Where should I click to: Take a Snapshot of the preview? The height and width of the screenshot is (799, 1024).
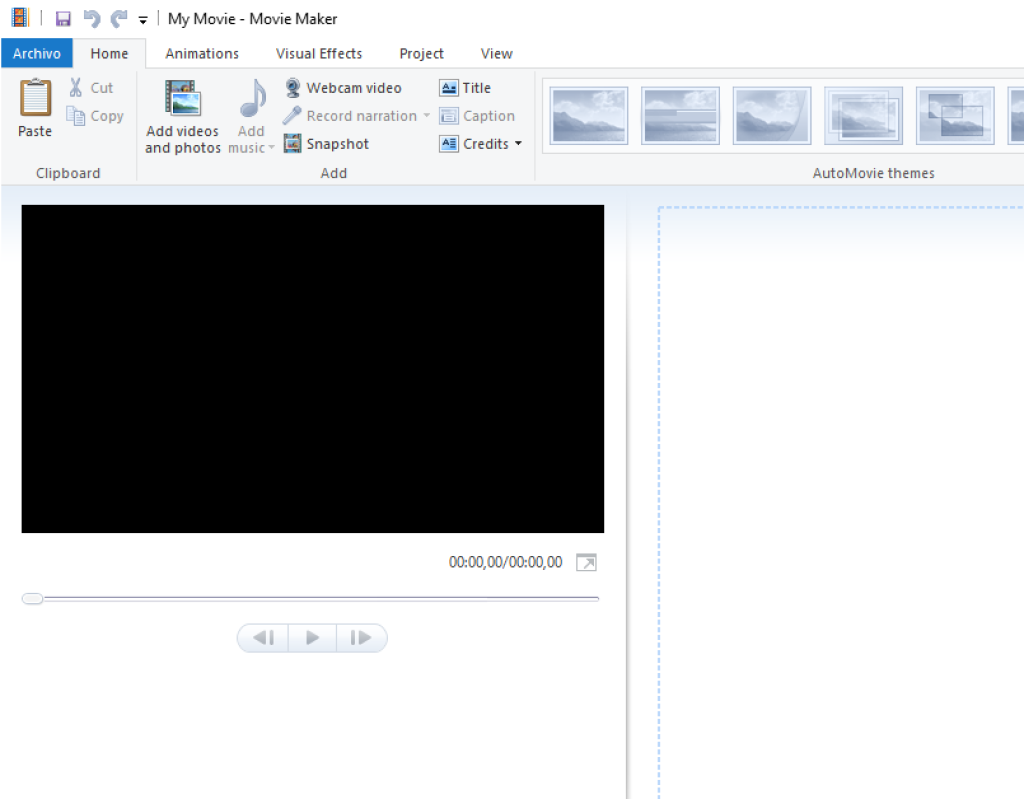293,143
